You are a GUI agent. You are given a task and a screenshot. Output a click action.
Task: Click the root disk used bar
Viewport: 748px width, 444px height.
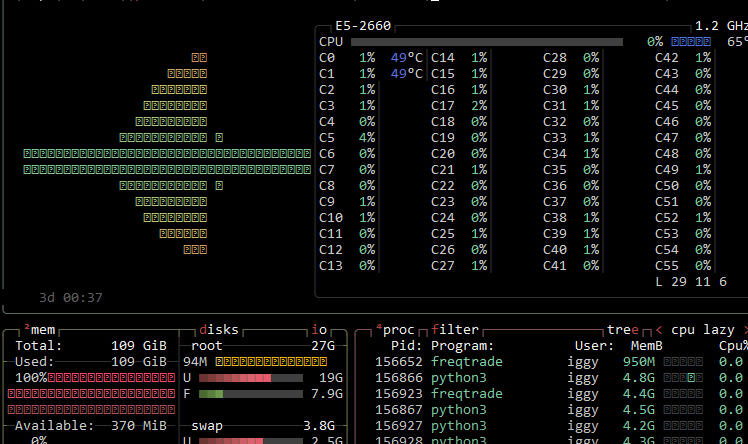(251, 378)
